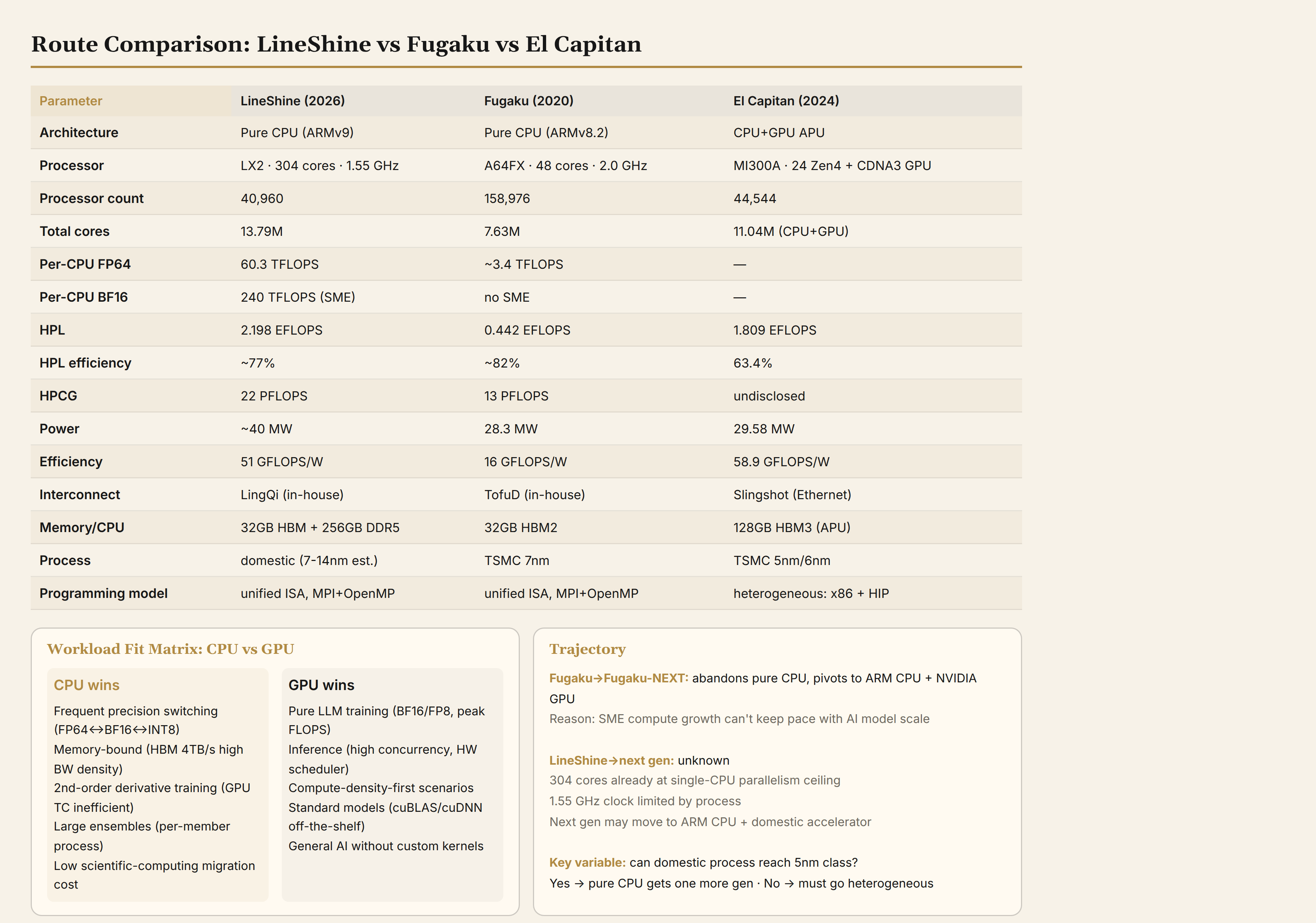Click the HPL efficiency row label

pyautogui.click(x=85, y=363)
